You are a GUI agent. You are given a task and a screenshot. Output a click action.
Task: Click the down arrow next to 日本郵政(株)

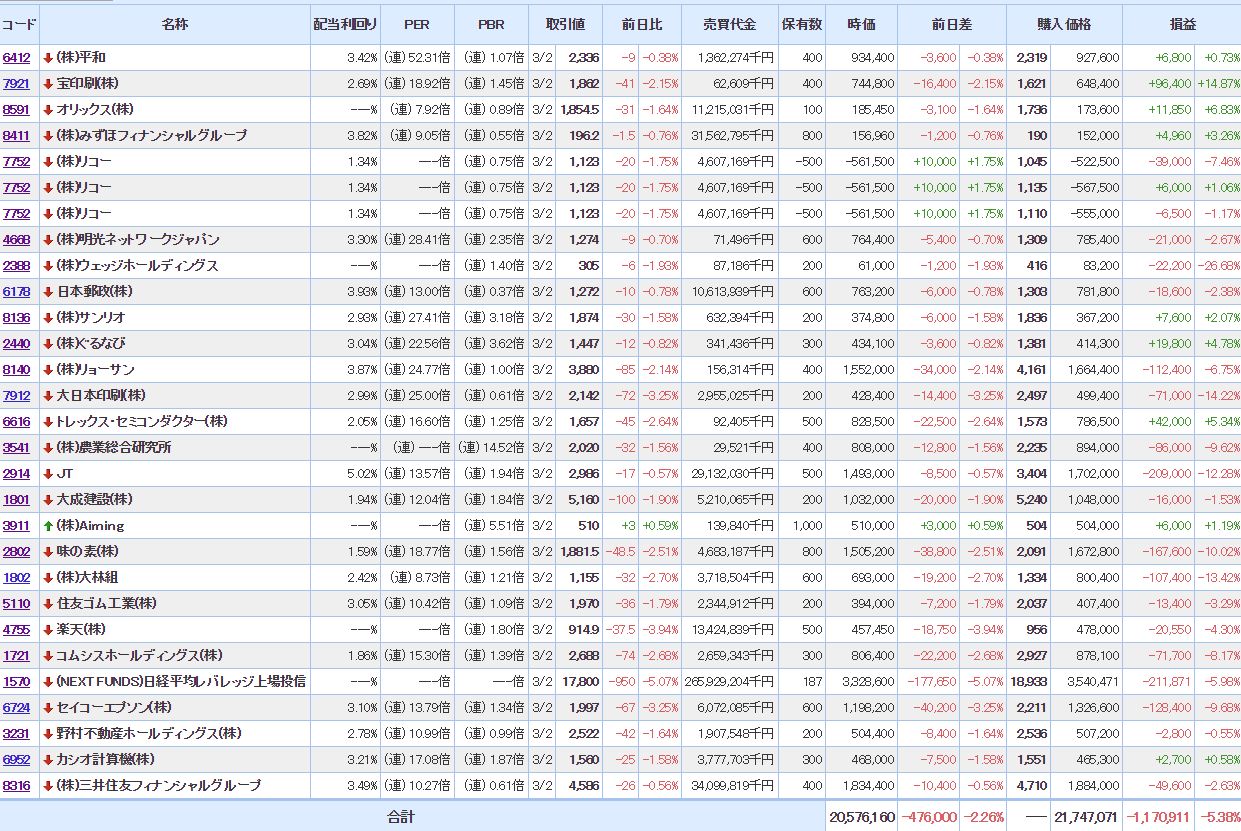48,292
